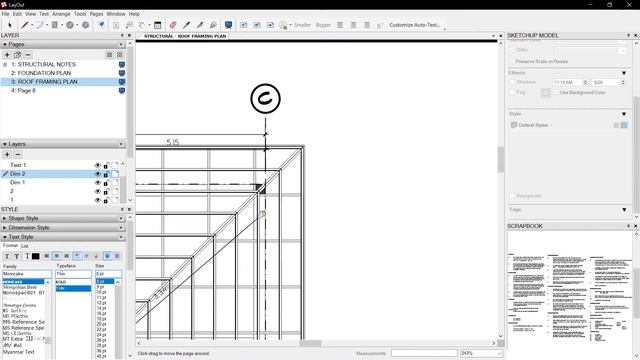Activate the Join tool
Screen dimensions: 640x360
coord(213,25)
